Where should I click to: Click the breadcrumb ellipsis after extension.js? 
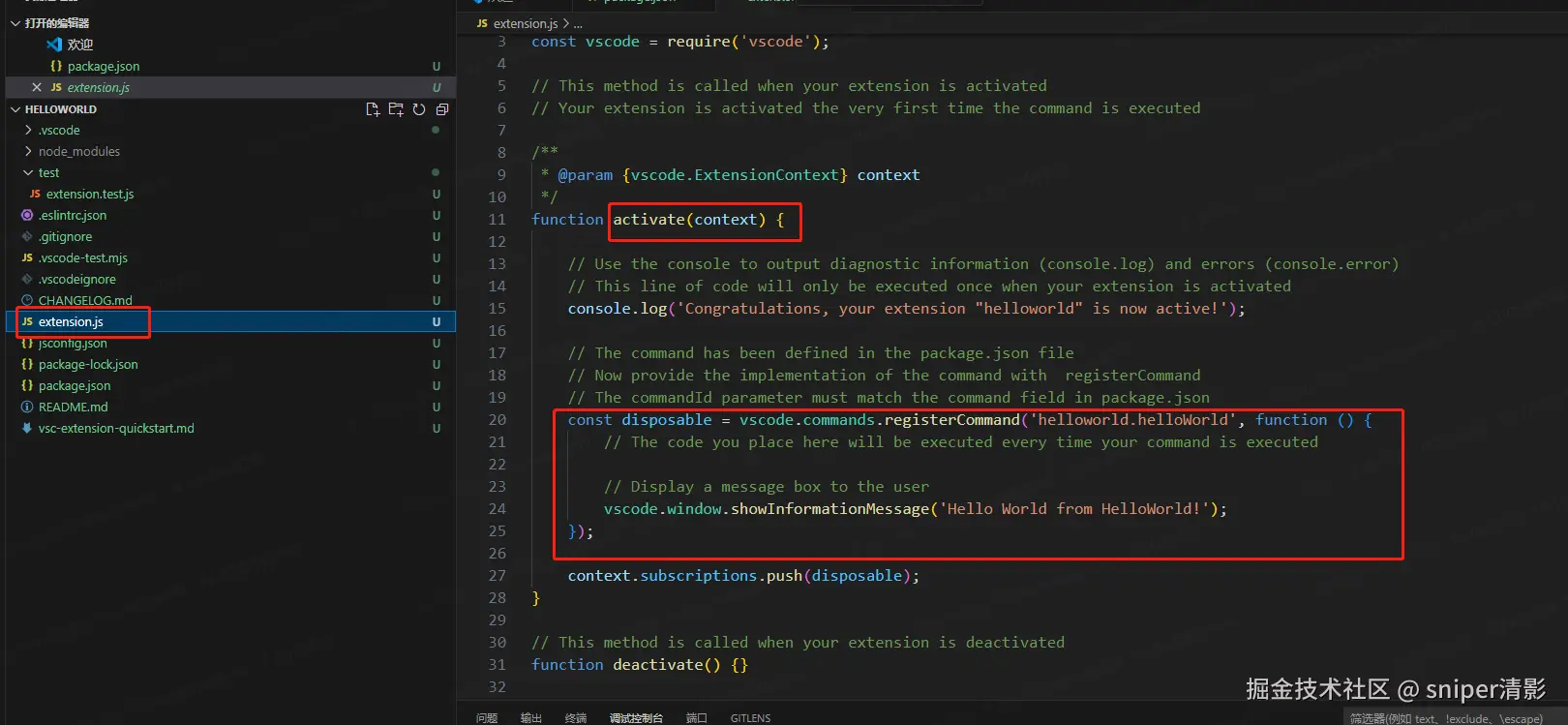578,23
